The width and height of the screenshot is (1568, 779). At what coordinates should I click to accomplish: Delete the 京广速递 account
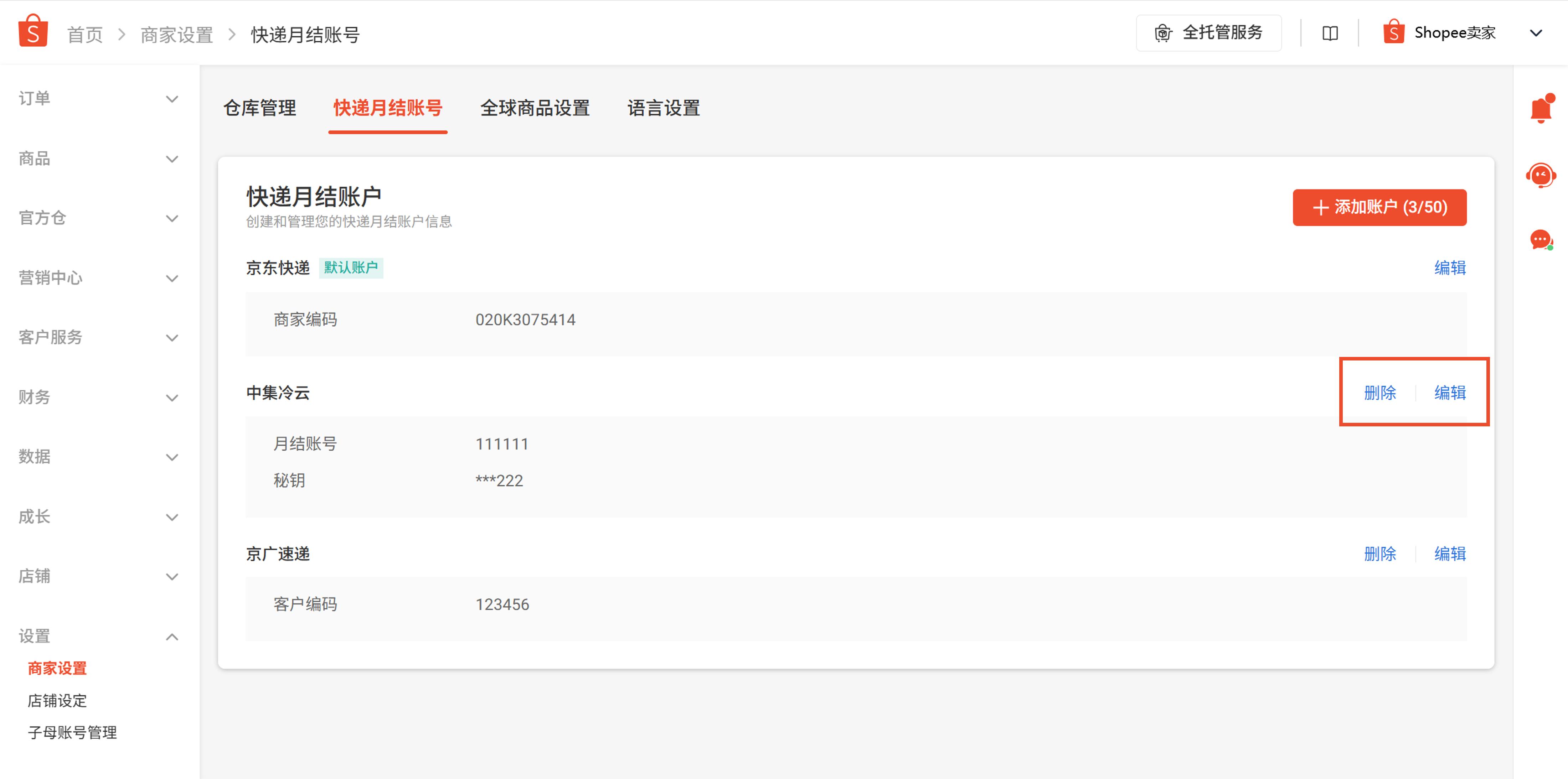(x=1380, y=554)
